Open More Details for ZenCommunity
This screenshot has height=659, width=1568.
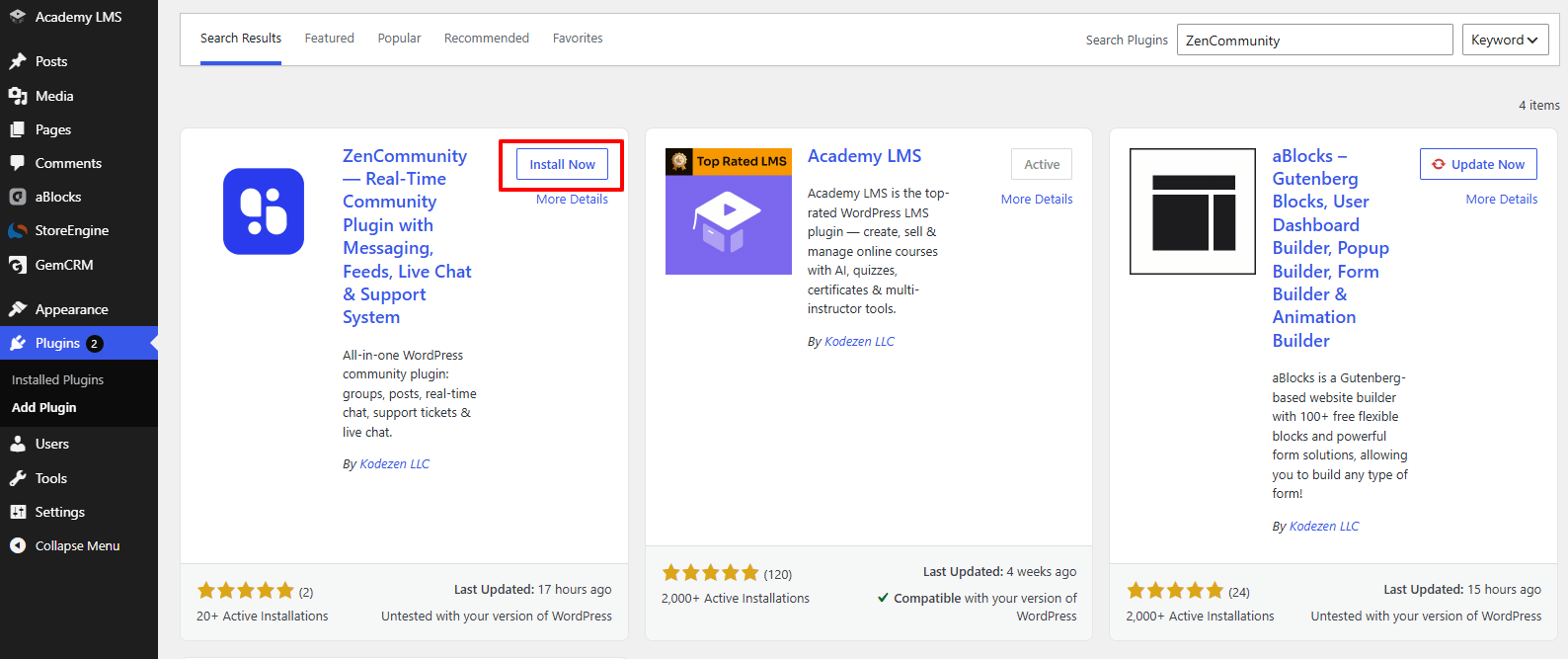tap(572, 199)
